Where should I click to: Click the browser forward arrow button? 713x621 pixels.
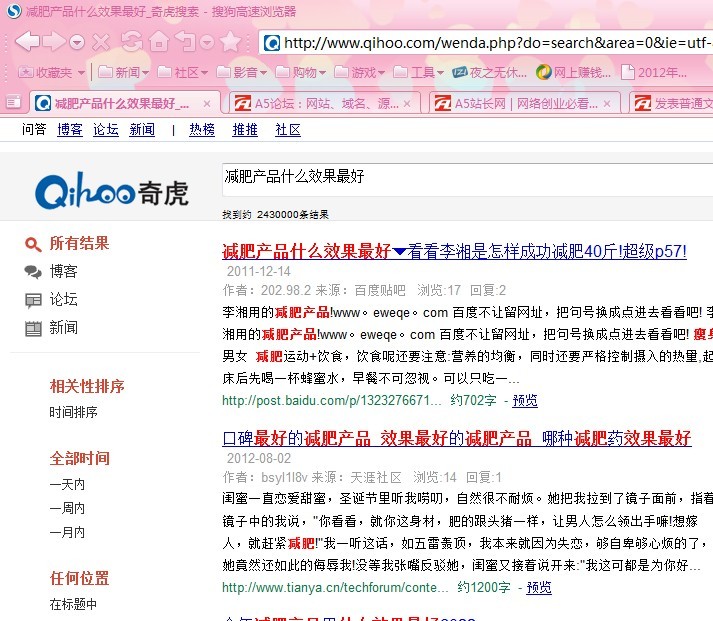[x=53, y=41]
